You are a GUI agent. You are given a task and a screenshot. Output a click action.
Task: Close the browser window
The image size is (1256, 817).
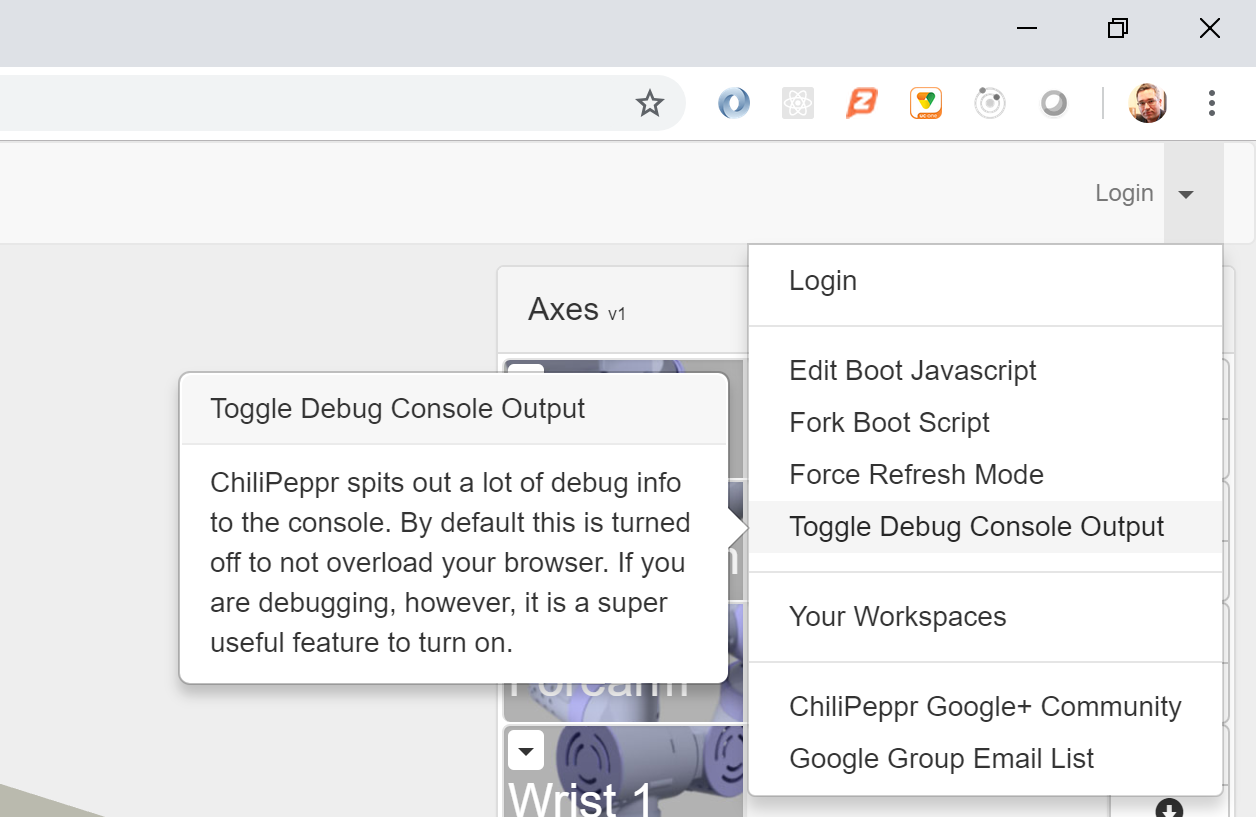coord(1210,28)
